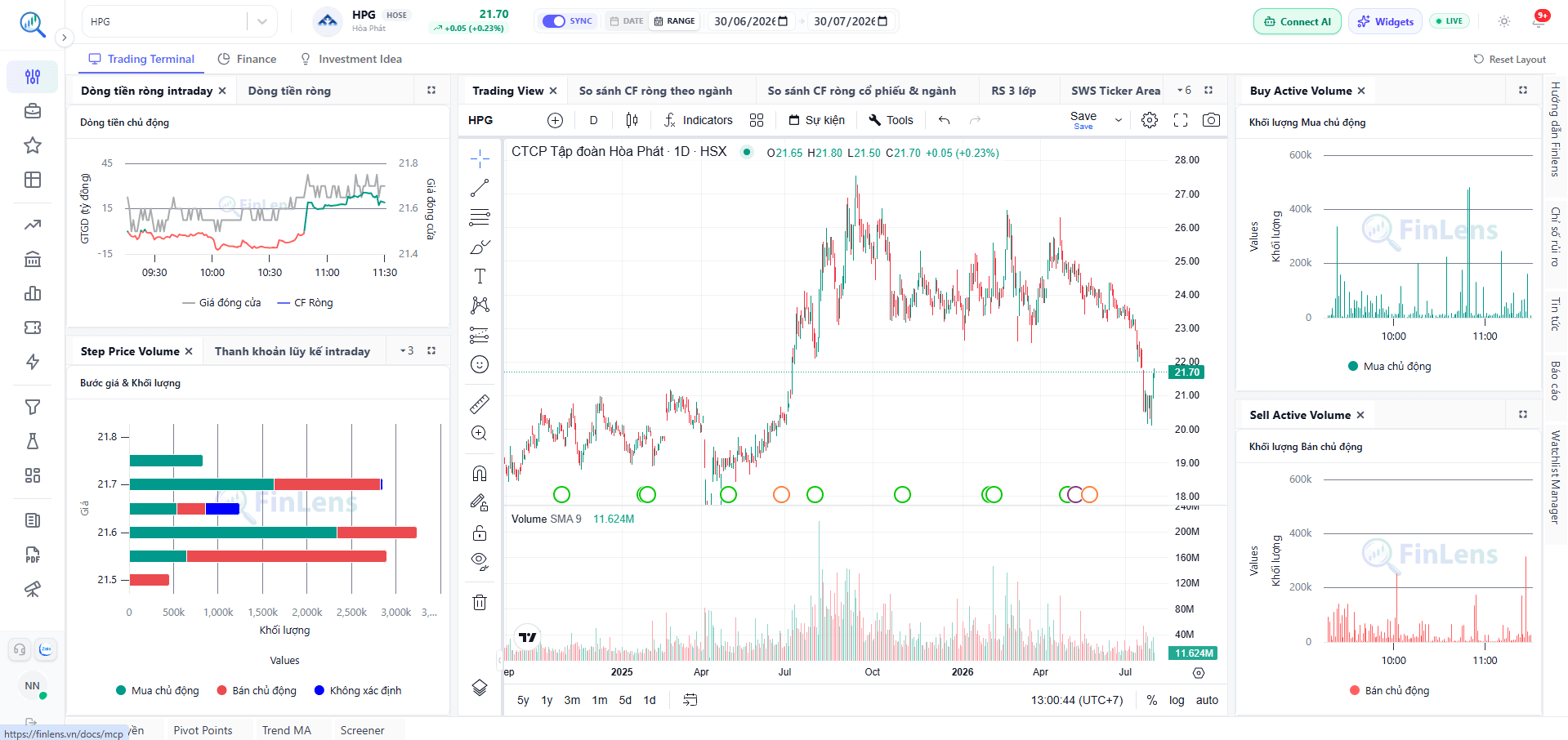Open the Dòng tiền ròng tab
The width and height of the screenshot is (1568, 740).
pyautogui.click(x=289, y=91)
